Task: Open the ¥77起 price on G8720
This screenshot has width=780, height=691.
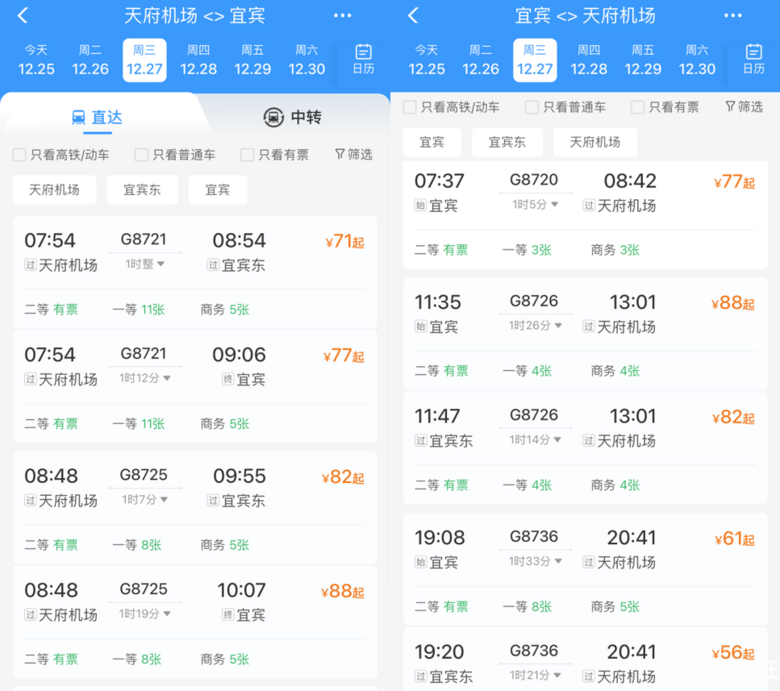Action: 734,182
